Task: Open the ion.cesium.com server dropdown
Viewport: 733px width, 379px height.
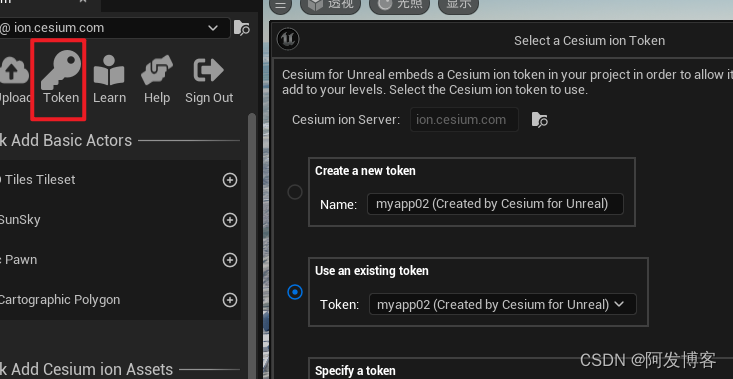Action: point(115,28)
